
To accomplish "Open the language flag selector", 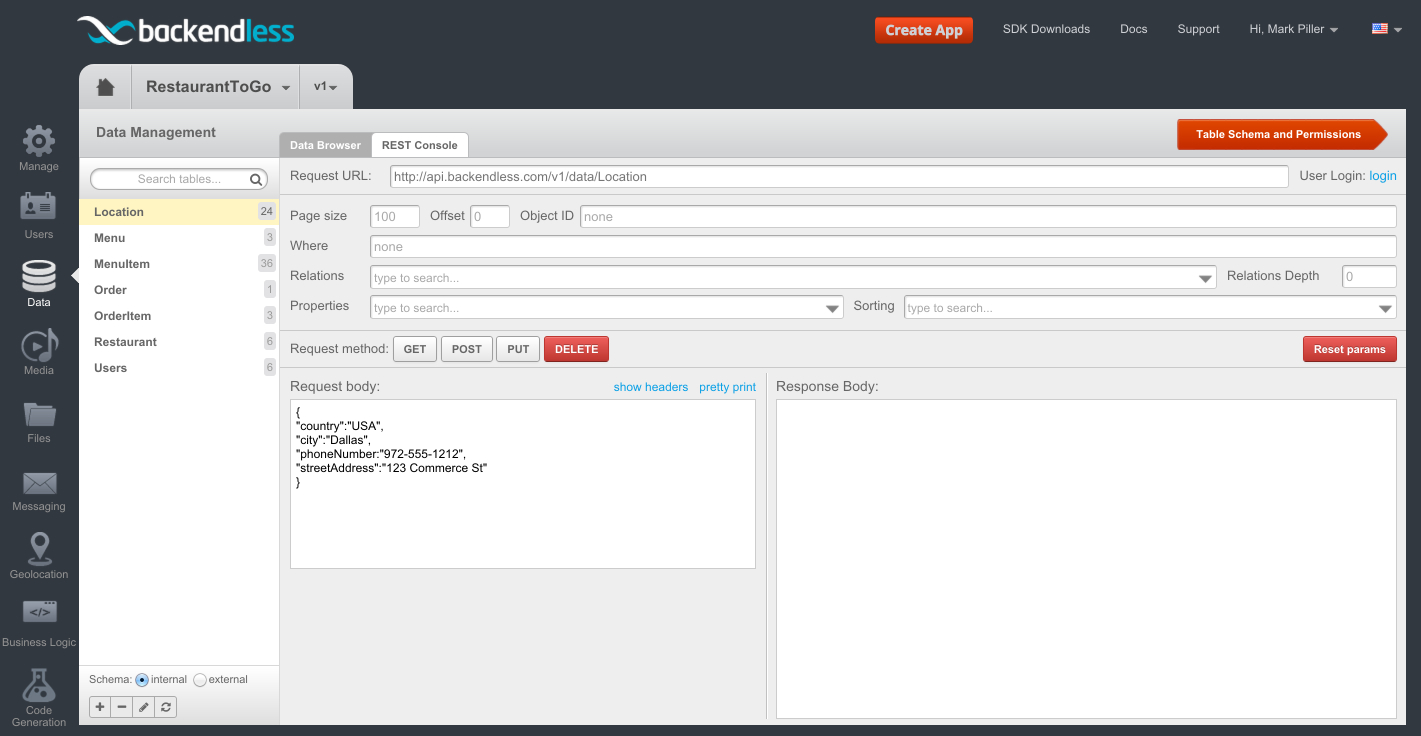I will click(x=1385, y=29).
